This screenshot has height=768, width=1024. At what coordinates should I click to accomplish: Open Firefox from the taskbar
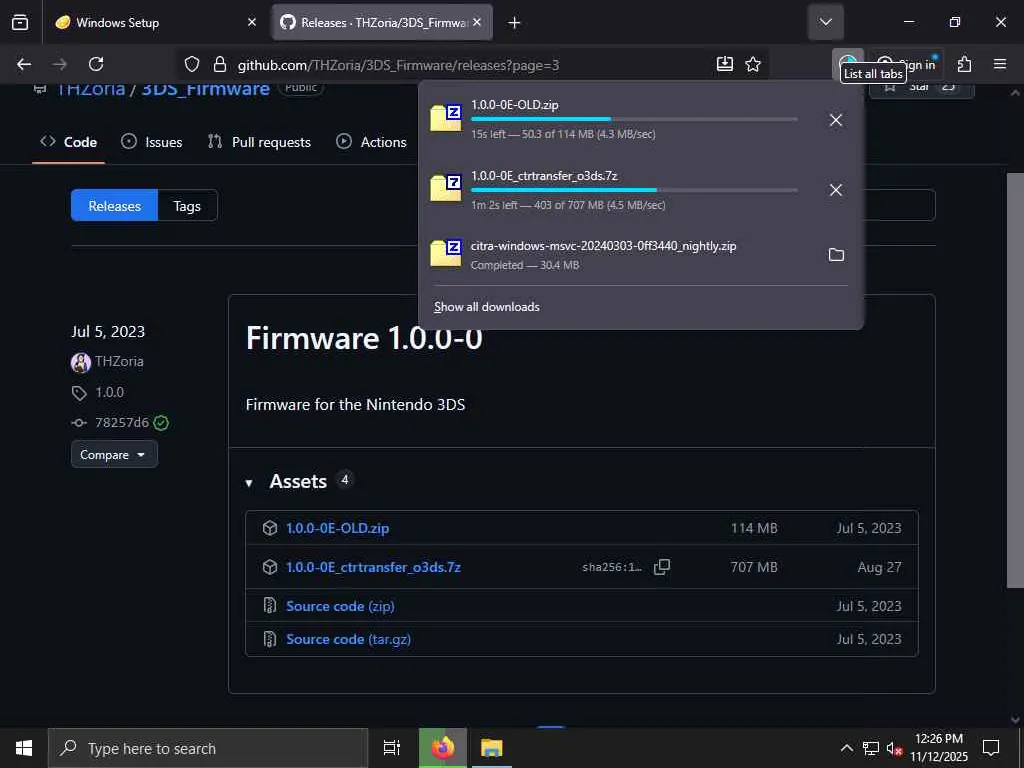443,748
